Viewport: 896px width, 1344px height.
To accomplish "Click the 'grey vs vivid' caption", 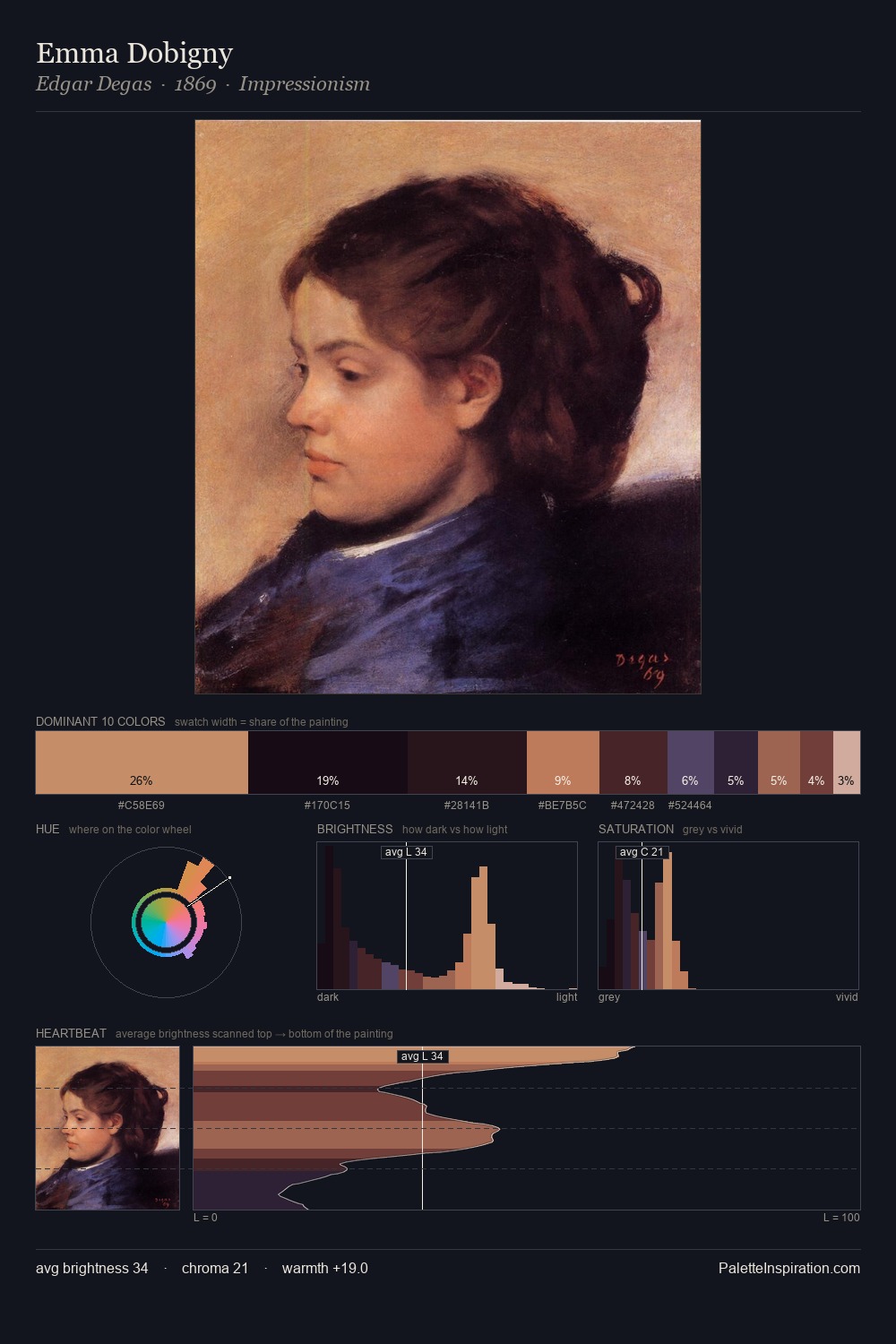I will (712, 830).
